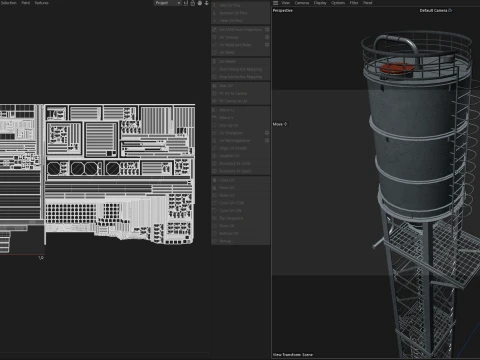480x360 pixels.
Task: Stop Interactive Mapping
Action: [240, 77]
